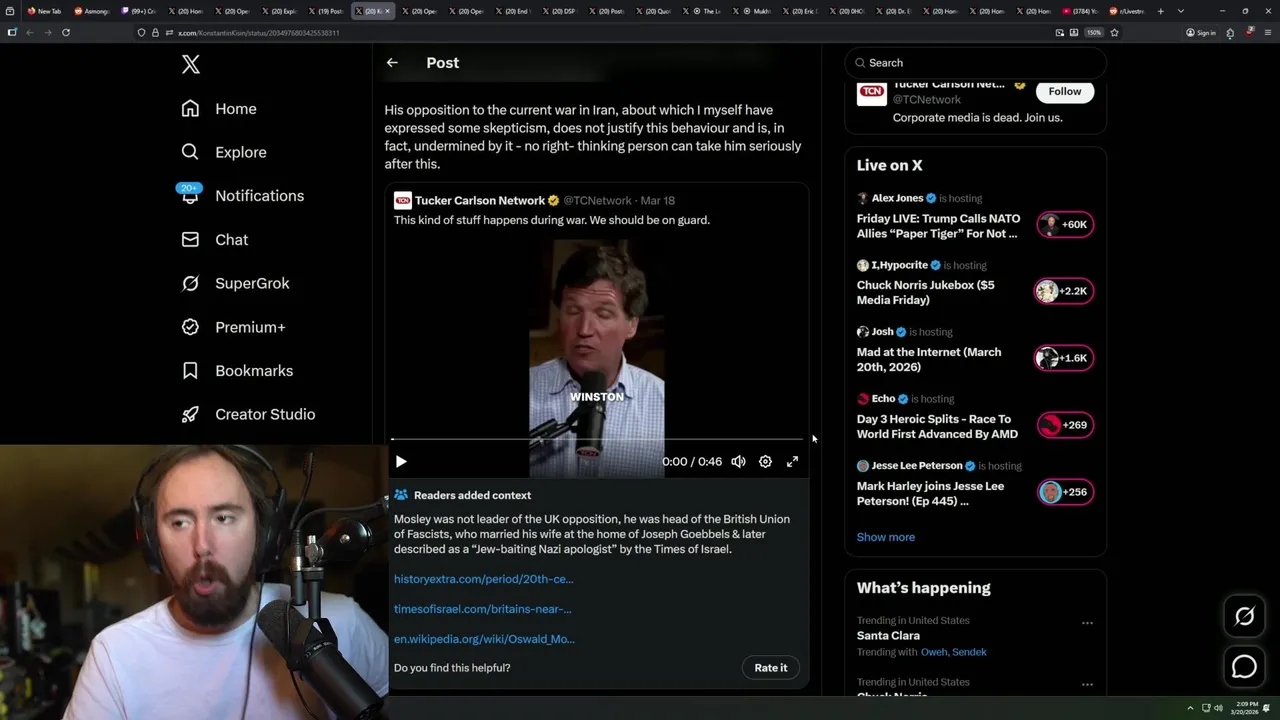The height and width of the screenshot is (720, 1280).
Task: Expand hidden system tray icons chevron
Action: (1190, 708)
